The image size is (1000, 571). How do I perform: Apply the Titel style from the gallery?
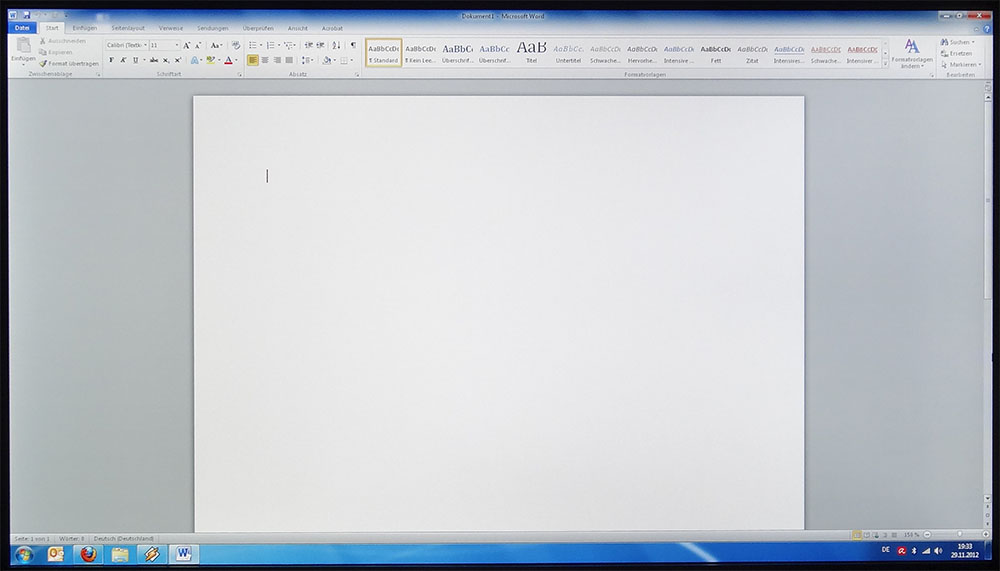[x=531, y=52]
